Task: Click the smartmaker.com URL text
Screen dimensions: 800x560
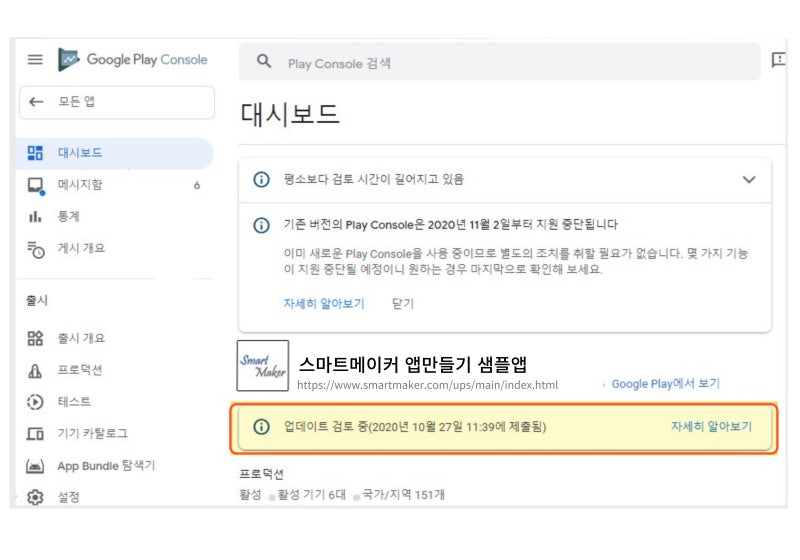Action: point(428,385)
